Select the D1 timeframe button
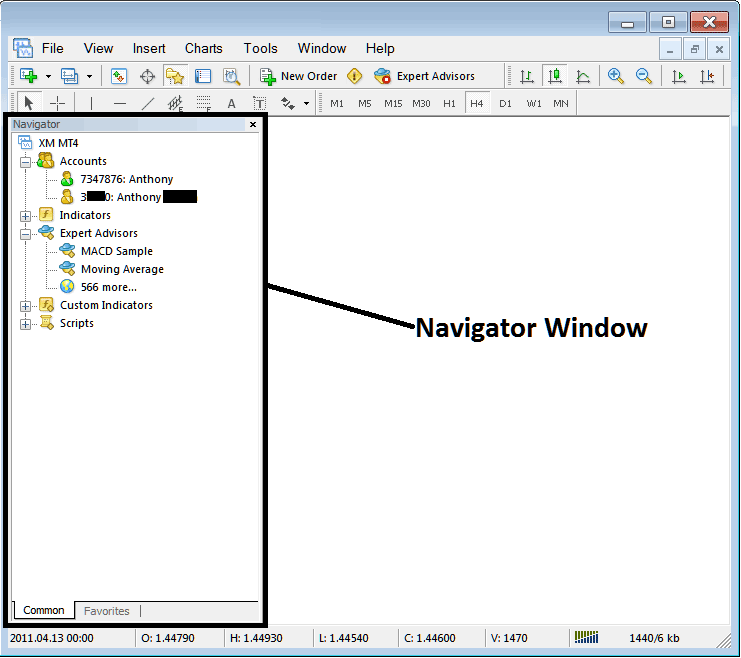This screenshot has width=741, height=658. pyautogui.click(x=505, y=103)
